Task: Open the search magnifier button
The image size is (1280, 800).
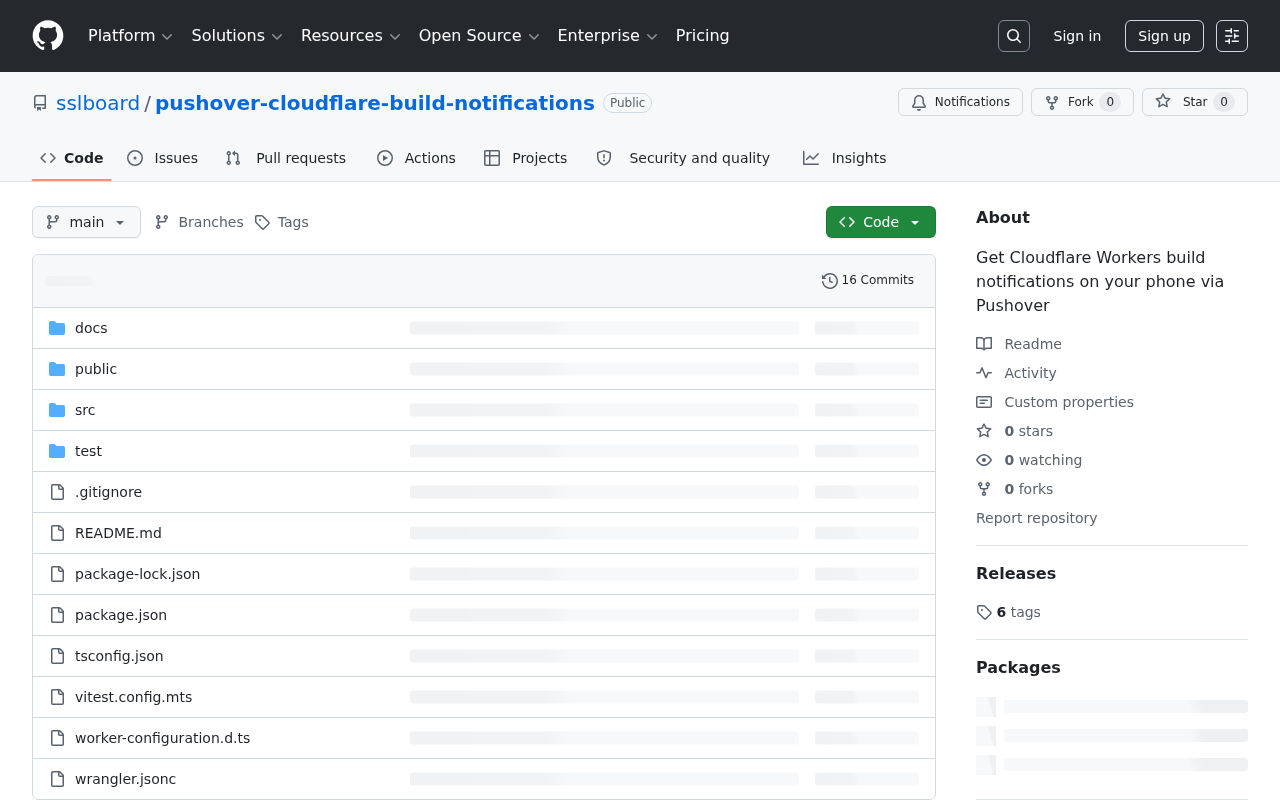Action: (x=1014, y=36)
